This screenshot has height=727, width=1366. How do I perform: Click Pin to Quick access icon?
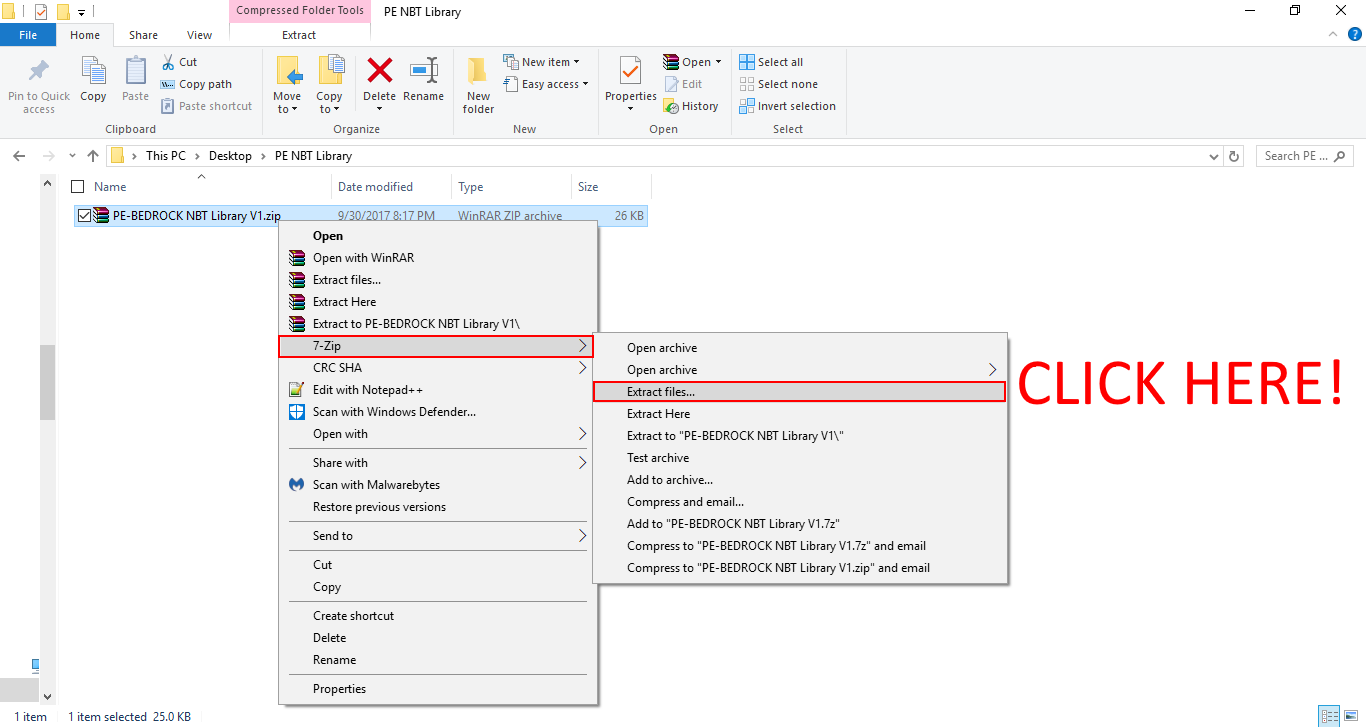pyautogui.click(x=39, y=71)
